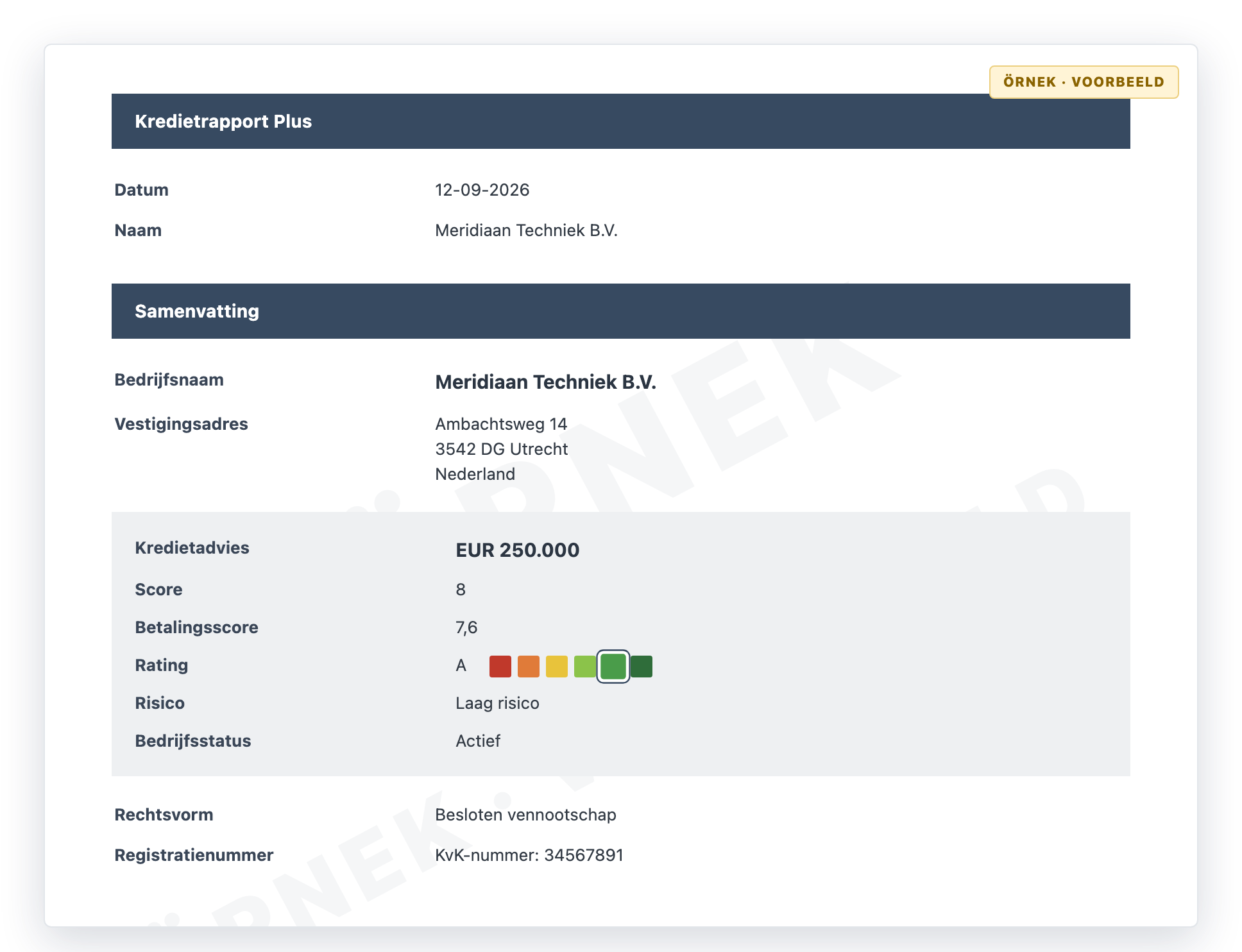Click the red rating swatch
This screenshot has height=952, width=1242.
pyautogui.click(x=500, y=666)
